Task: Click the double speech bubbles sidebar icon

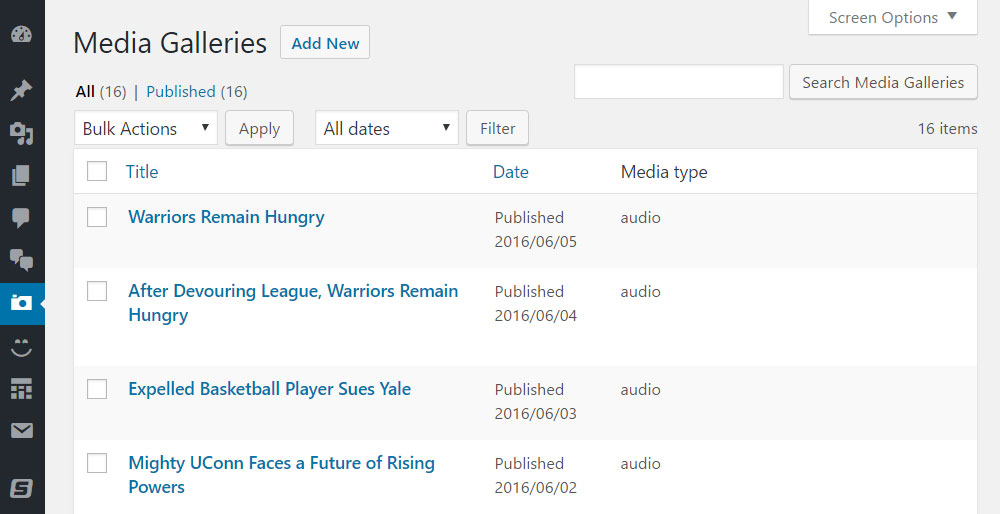Action: [x=21, y=261]
